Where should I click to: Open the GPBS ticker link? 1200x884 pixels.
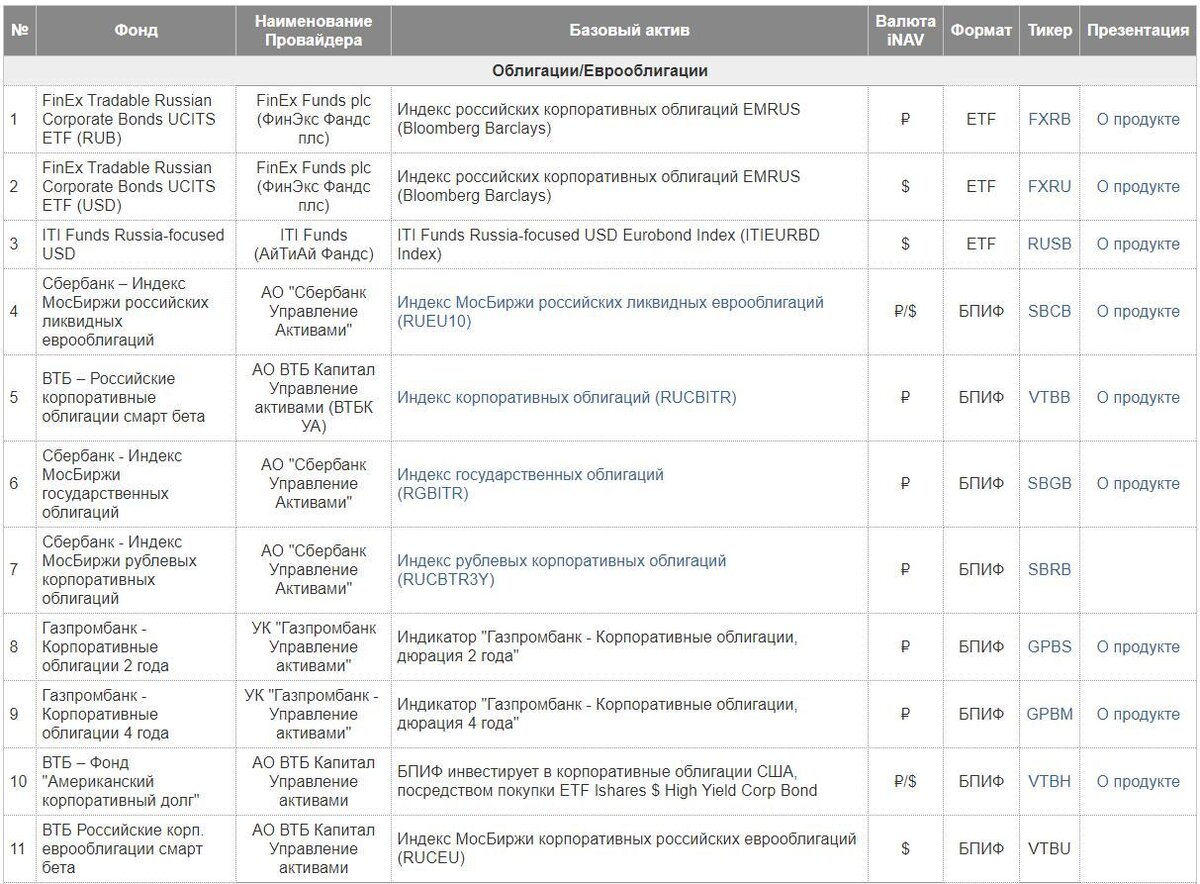(x=1049, y=646)
